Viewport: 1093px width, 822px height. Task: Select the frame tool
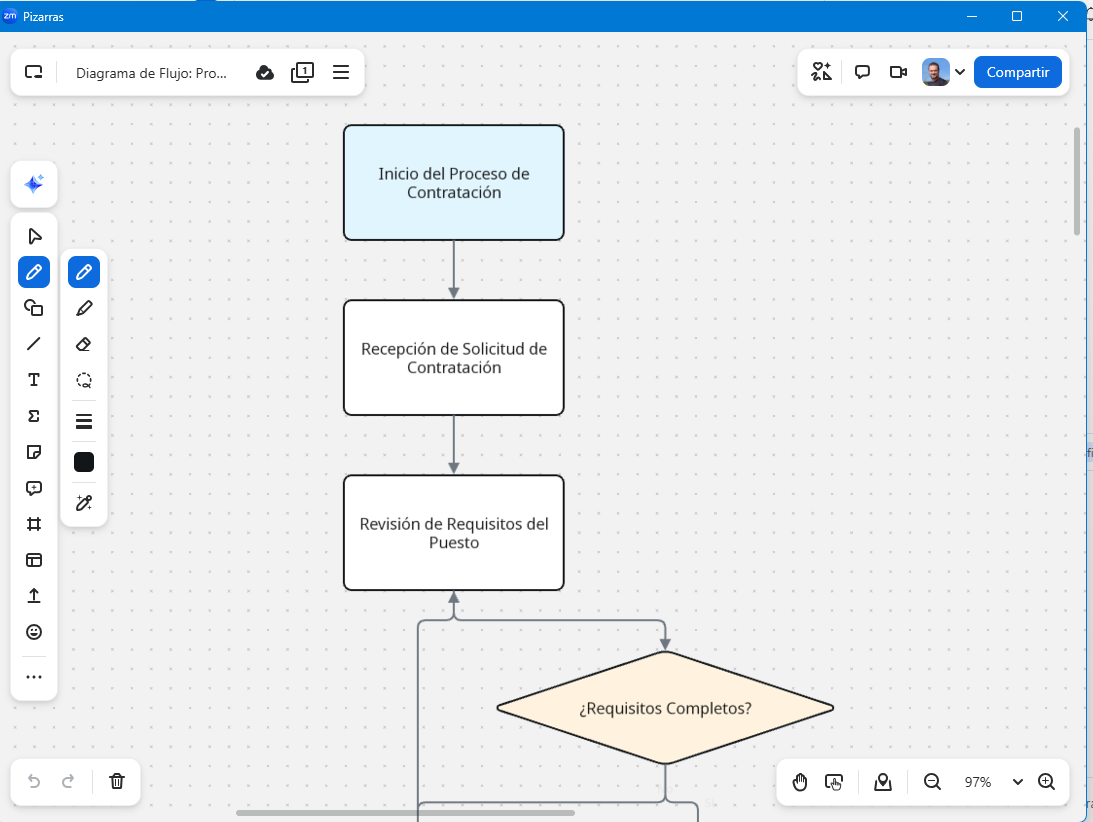[x=34, y=524]
